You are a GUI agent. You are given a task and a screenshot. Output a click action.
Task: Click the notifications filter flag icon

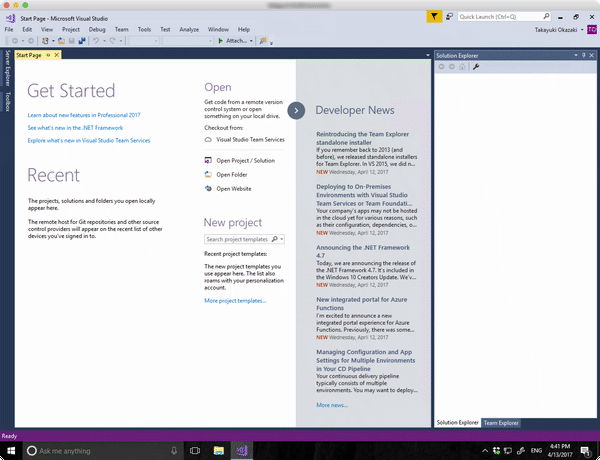pos(433,17)
